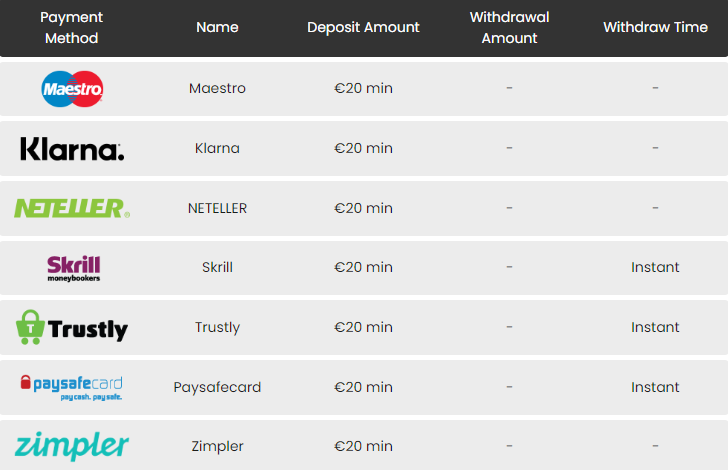This screenshot has height=470, width=728.
Task: Click the Klarna logo
Action: (x=72, y=149)
